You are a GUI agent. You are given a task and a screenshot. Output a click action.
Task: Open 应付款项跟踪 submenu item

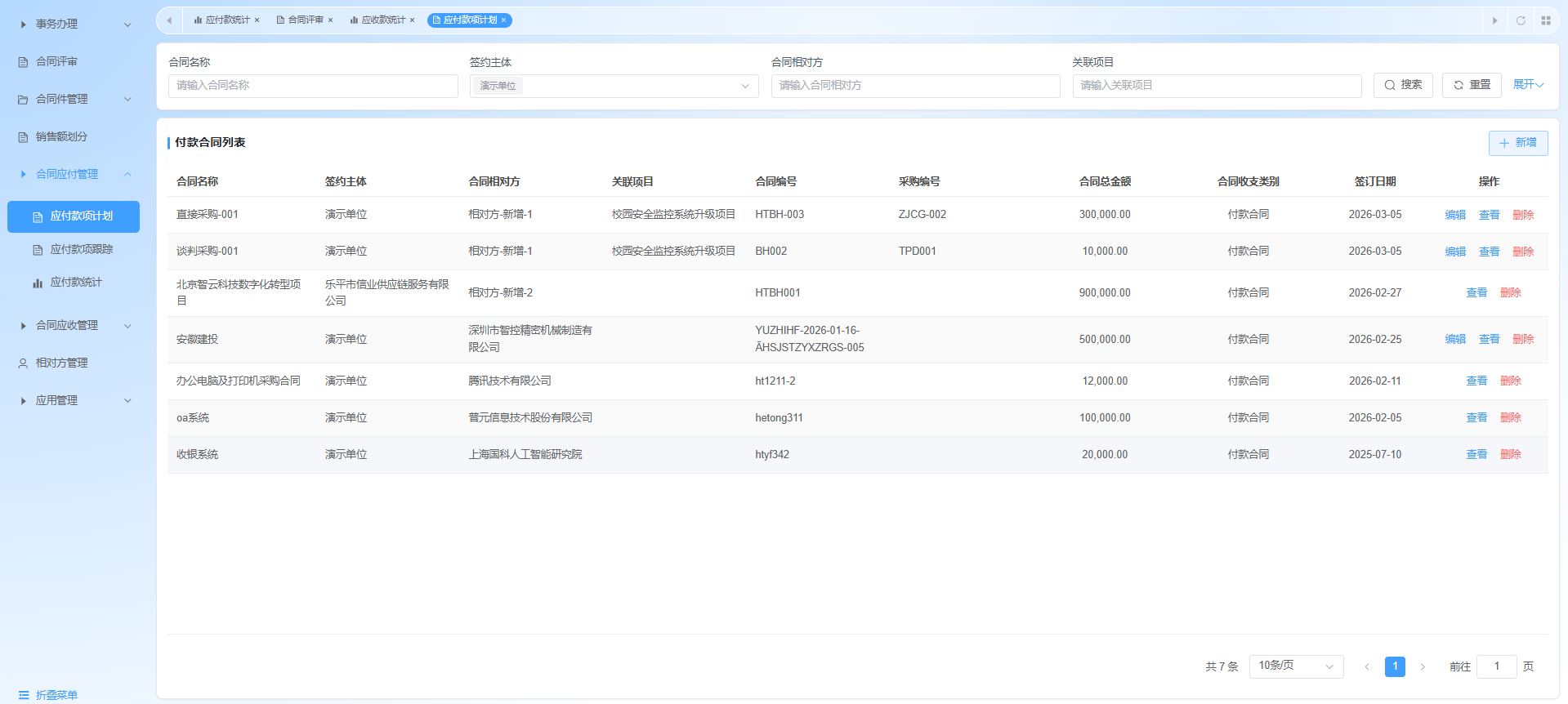[x=74, y=250]
